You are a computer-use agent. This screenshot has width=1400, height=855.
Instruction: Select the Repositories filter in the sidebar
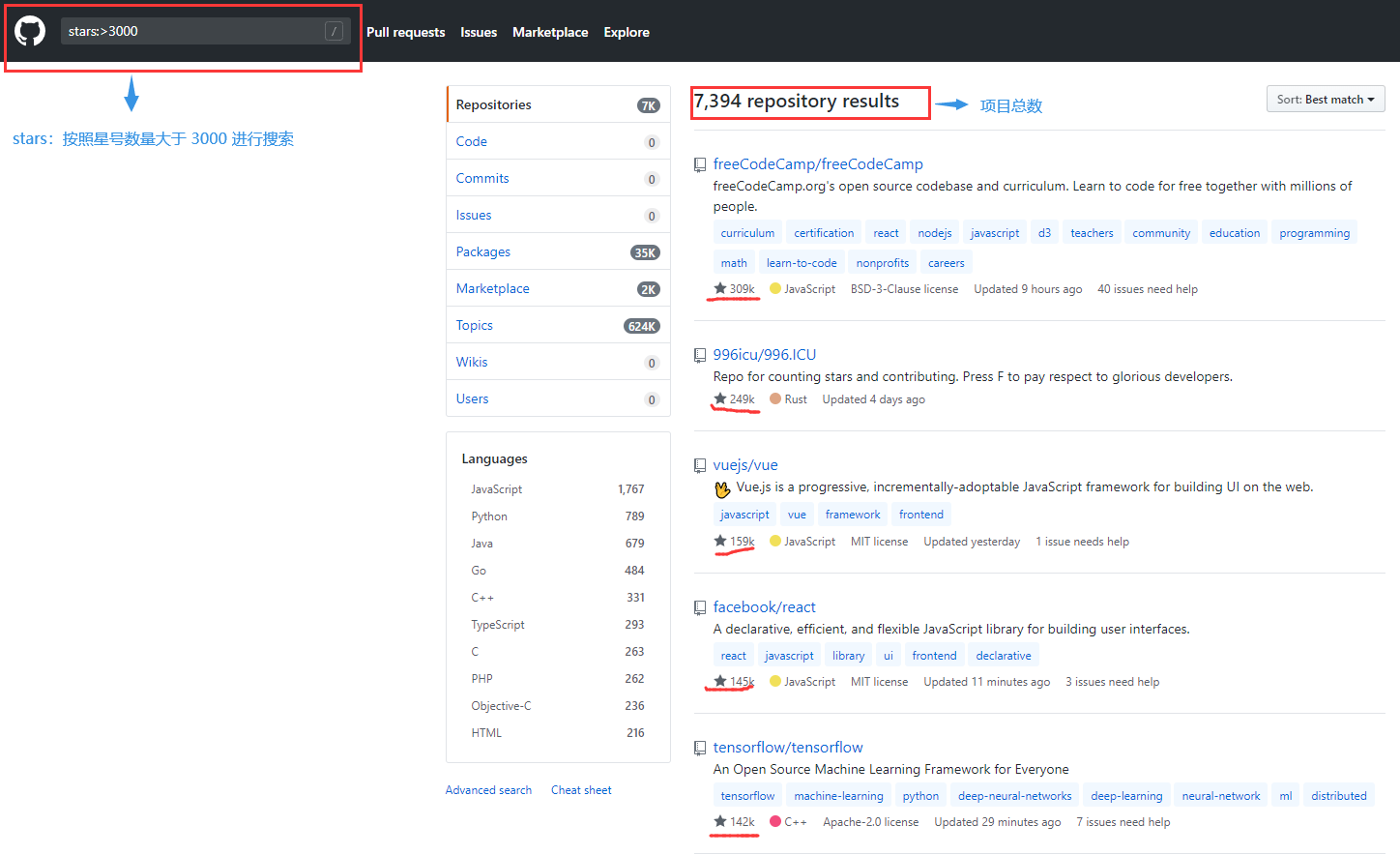559,104
